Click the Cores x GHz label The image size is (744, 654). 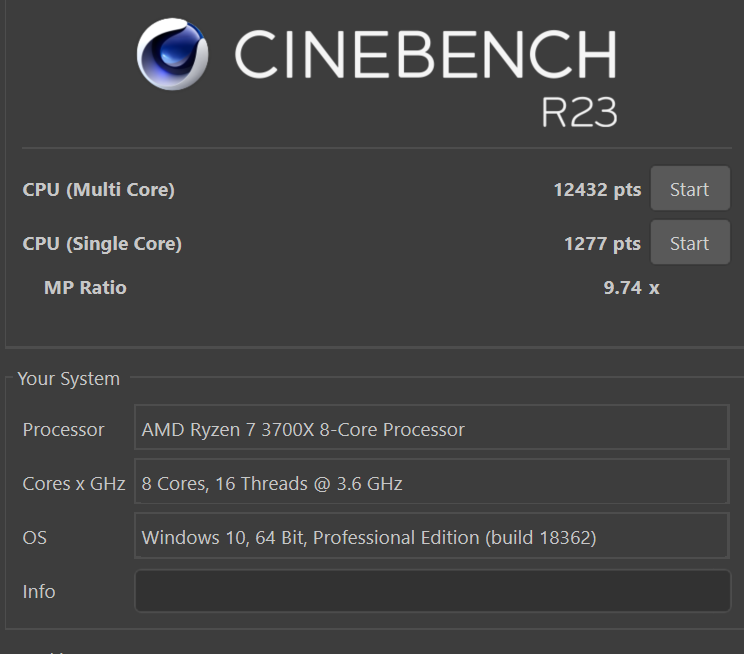click(x=74, y=484)
